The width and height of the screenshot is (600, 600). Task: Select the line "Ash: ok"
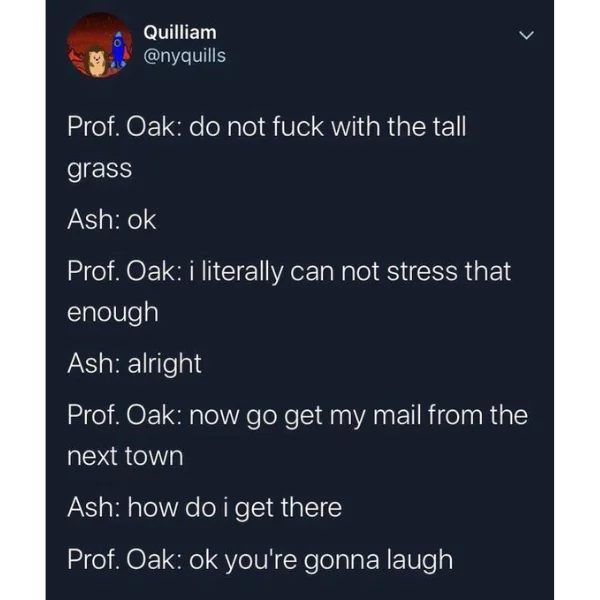(x=112, y=220)
